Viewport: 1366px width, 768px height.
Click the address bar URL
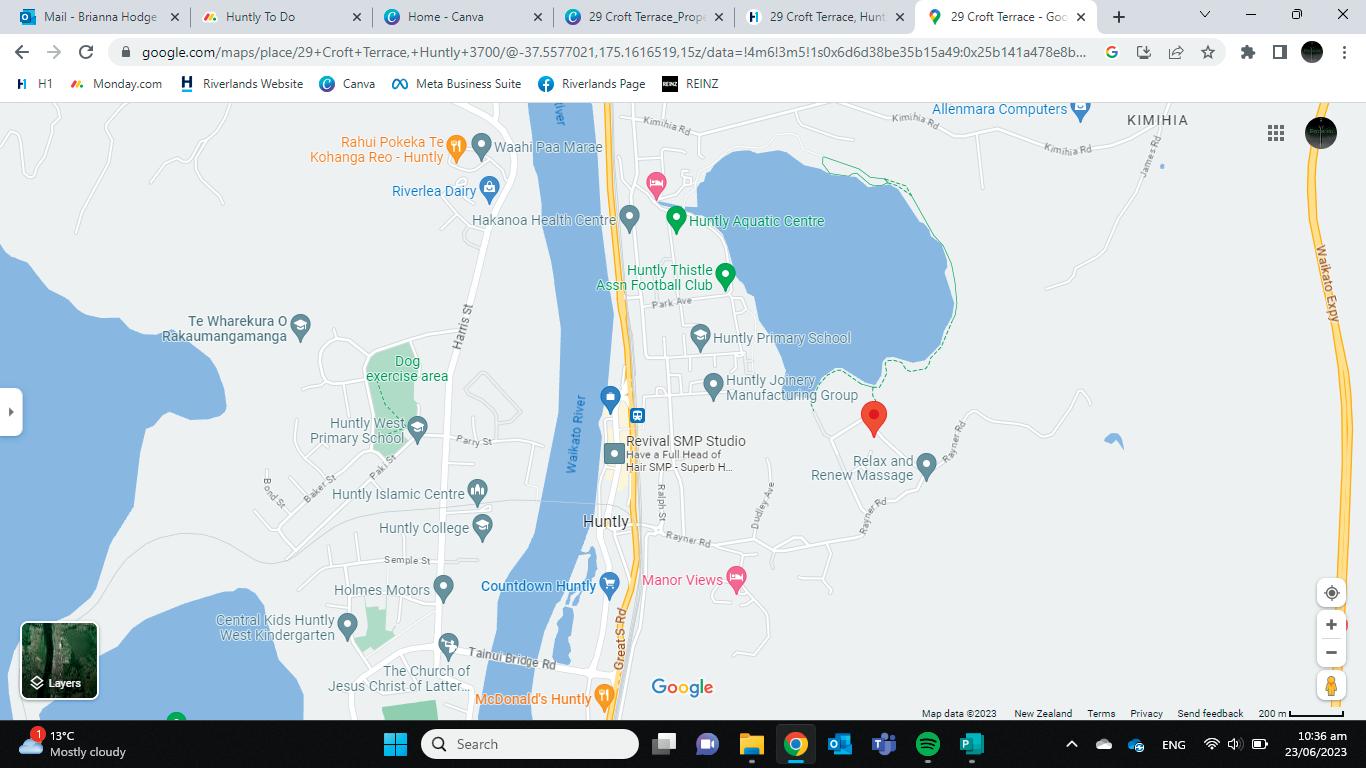pyautogui.click(x=613, y=52)
